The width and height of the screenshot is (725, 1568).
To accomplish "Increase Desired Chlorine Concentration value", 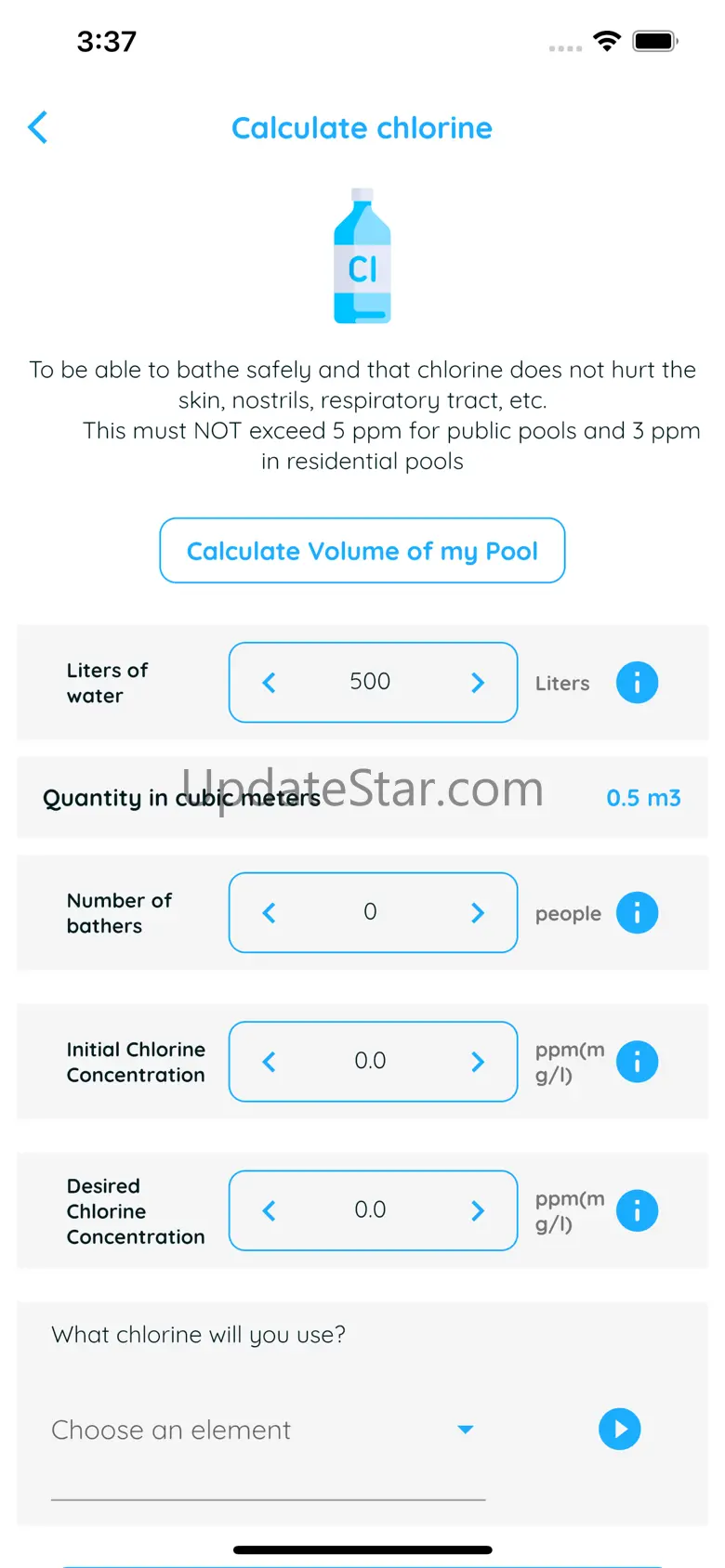I will [x=478, y=1210].
